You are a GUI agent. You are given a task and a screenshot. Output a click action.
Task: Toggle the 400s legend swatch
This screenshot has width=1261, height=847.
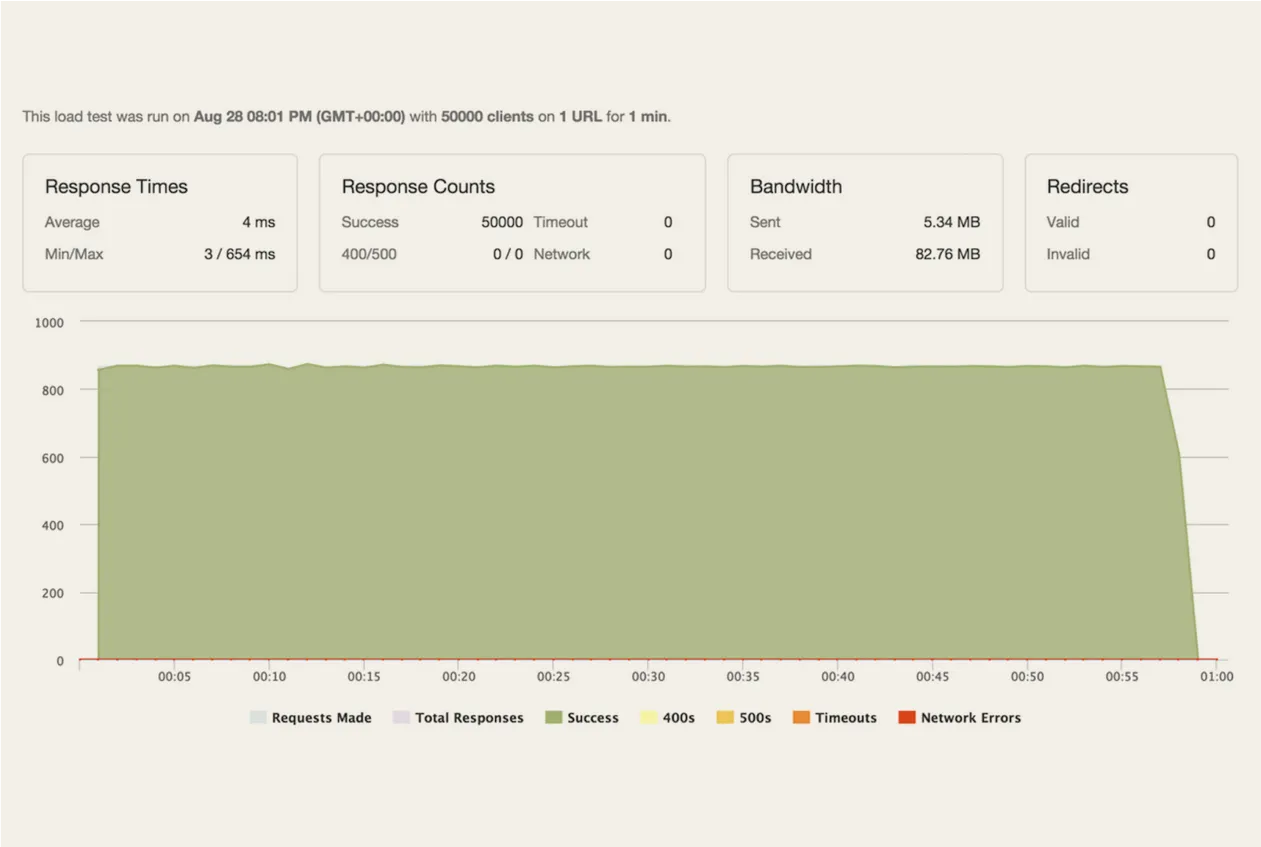pos(648,717)
